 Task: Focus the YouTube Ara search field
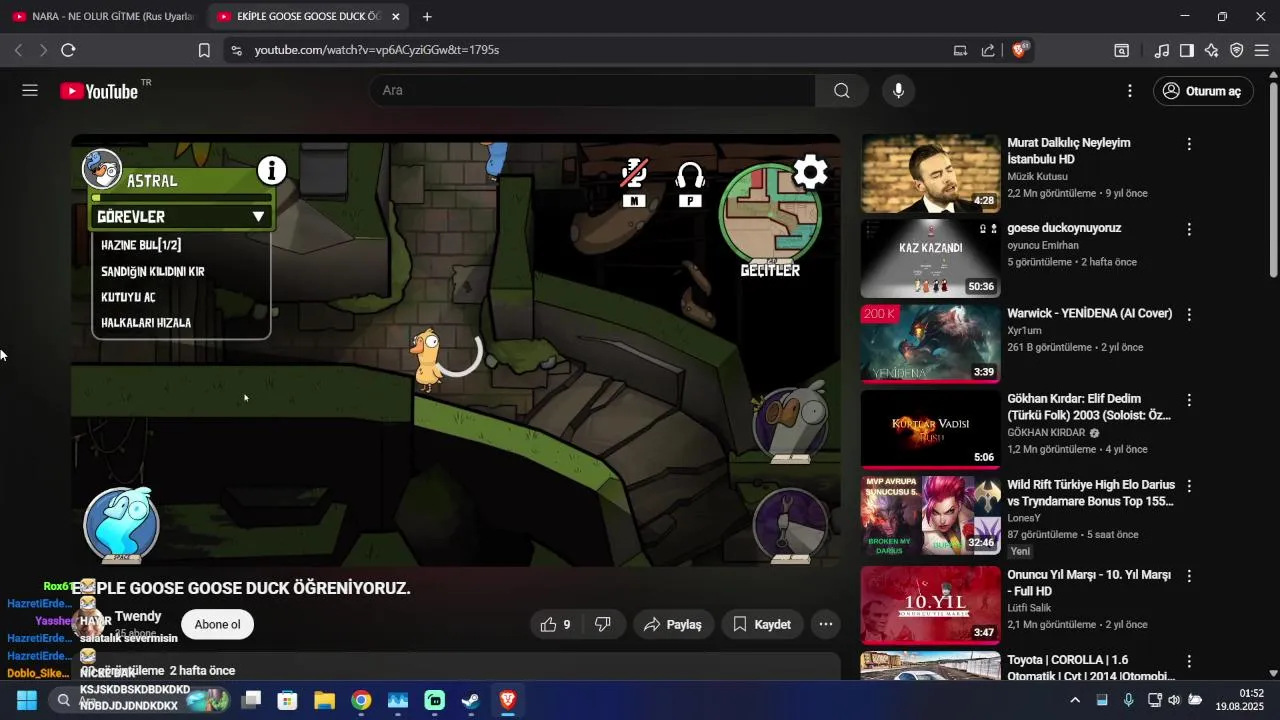(x=592, y=91)
